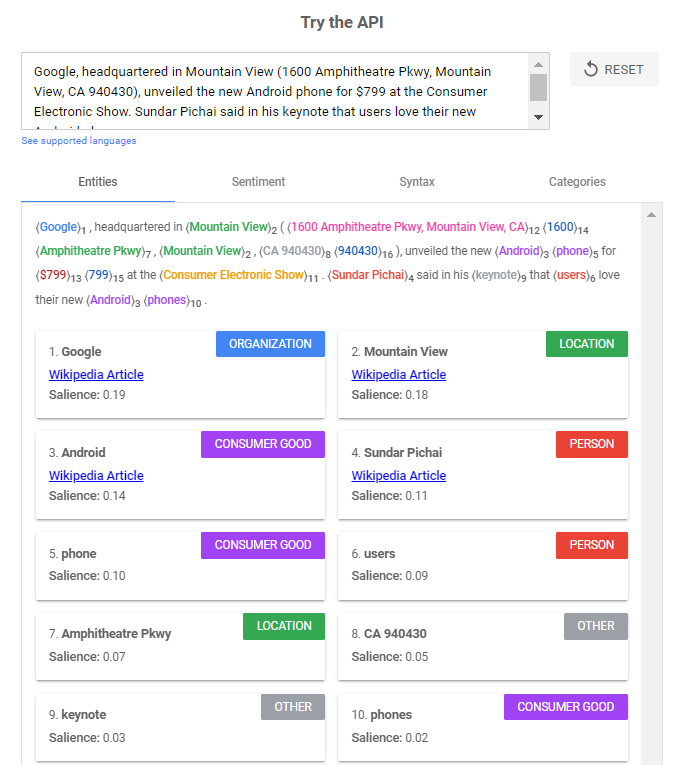Open See supported languages link
The height and width of the screenshot is (765, 682).
[79, 141]
